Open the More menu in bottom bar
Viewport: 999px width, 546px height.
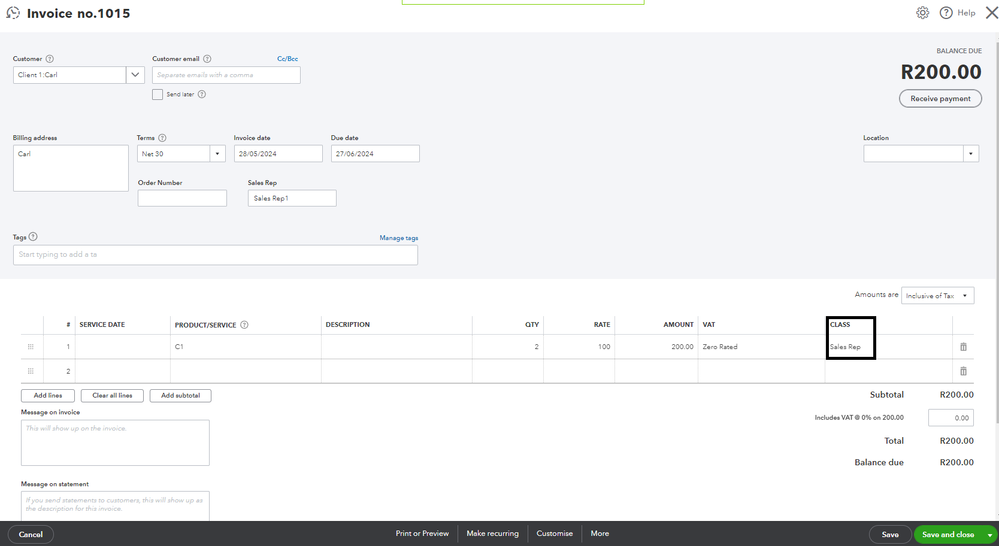point(600,533)
